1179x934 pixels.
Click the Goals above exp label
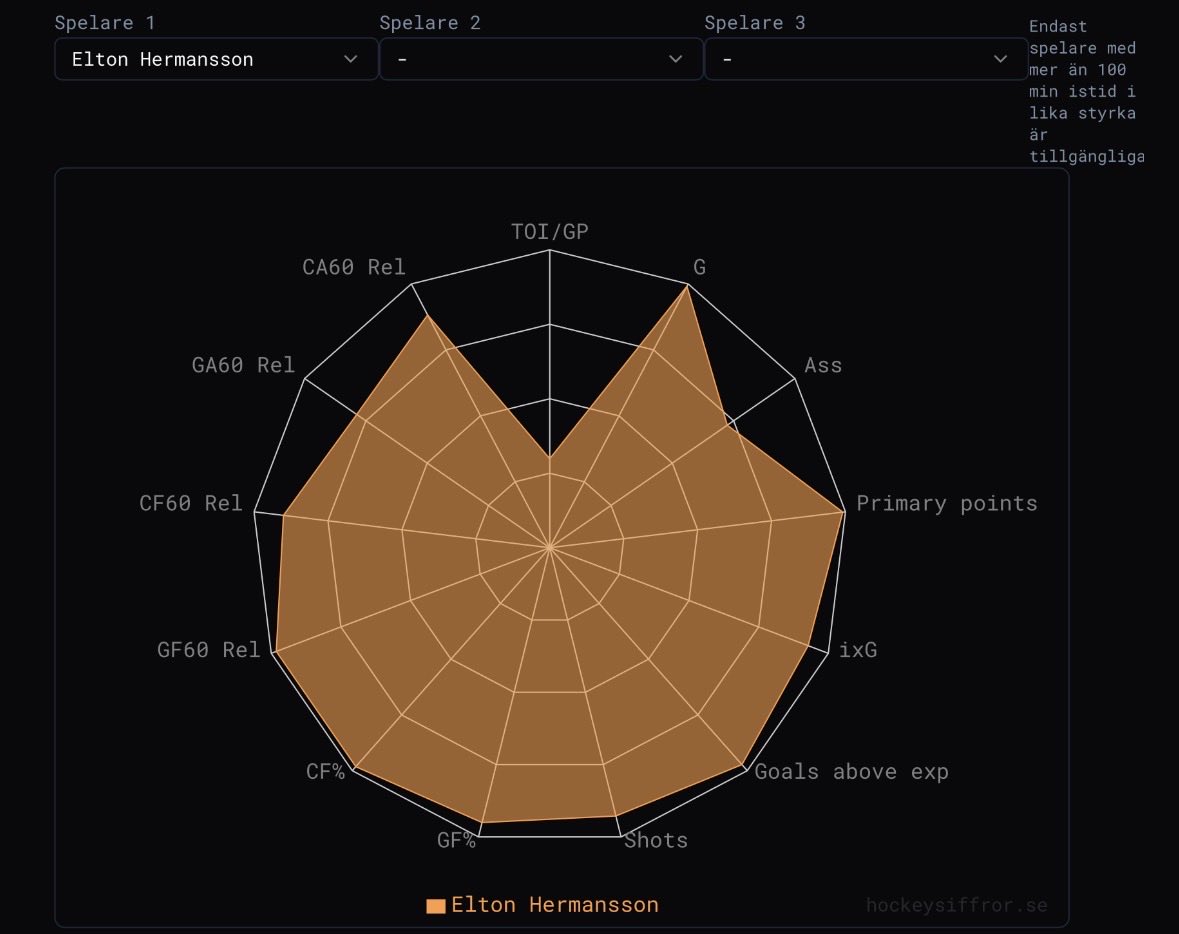click(851, 772)
